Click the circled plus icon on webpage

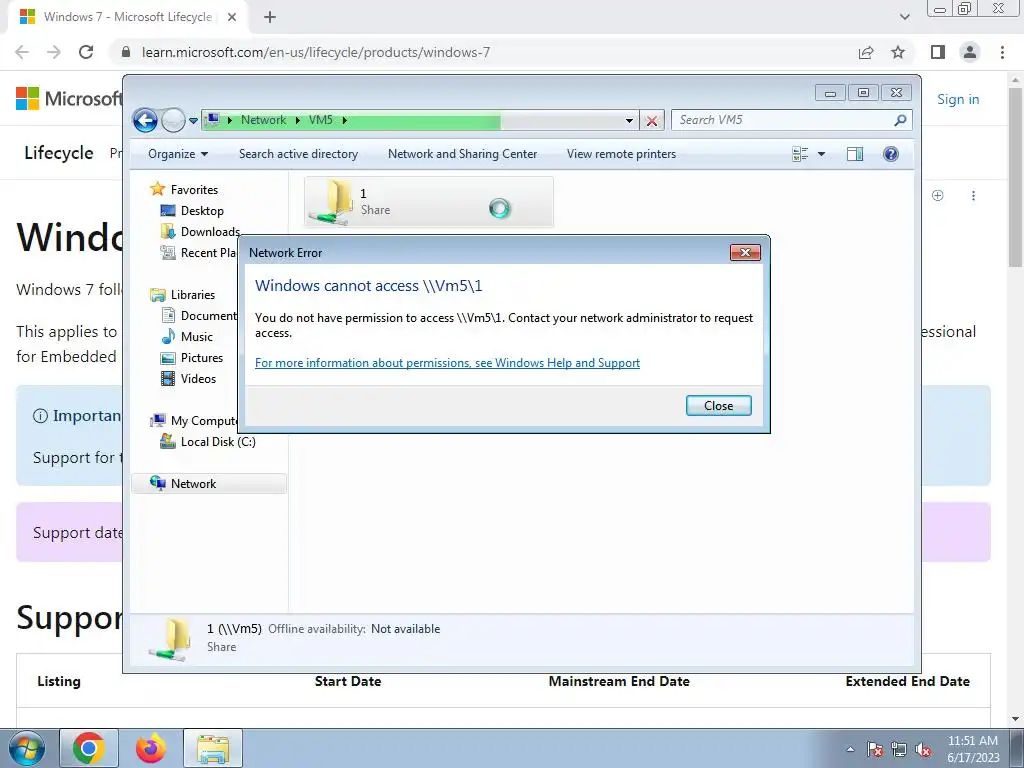[x=938, y=195]
